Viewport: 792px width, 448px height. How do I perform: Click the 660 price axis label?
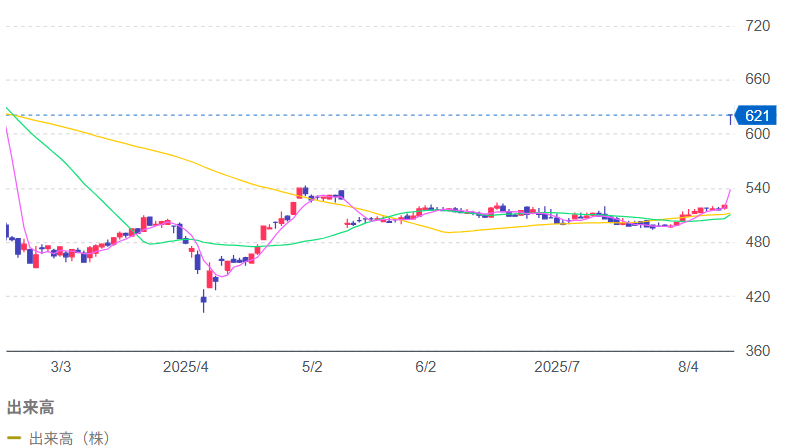tap(757, 79)
